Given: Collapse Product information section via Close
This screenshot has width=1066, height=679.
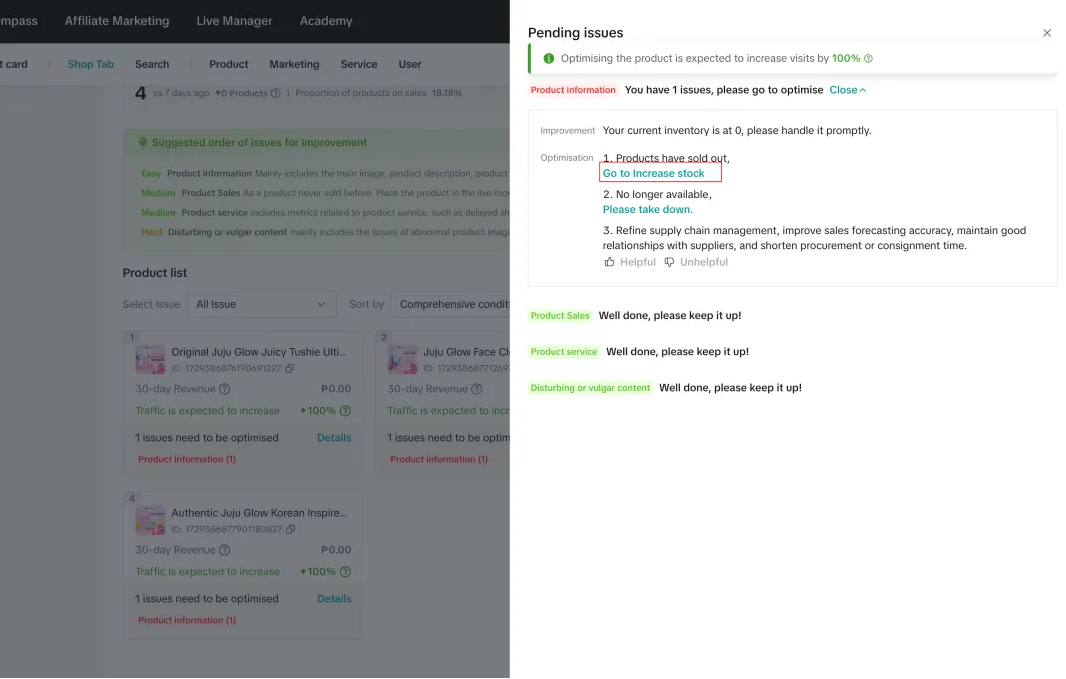Looking at the screenshot, I should (847, 90).
